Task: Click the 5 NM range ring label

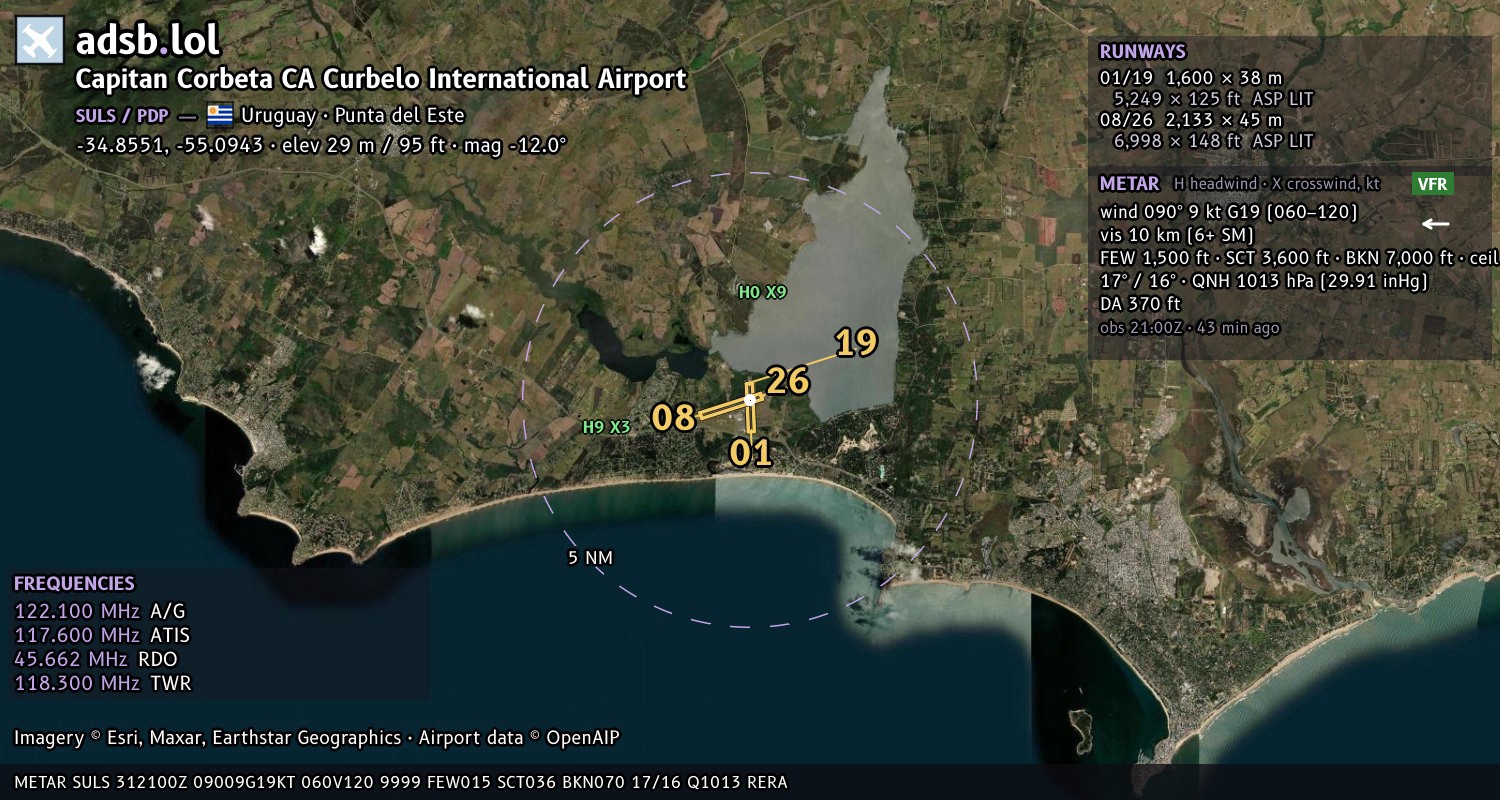Action: click(x=590, y=557)
